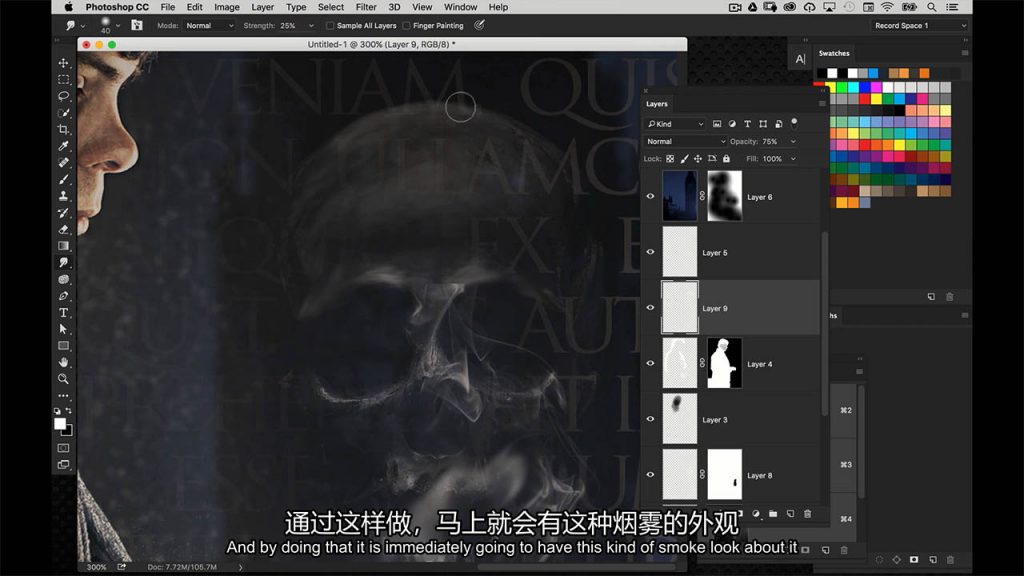Screen dimensions: 1024x576
Task: Open the tool preset picker
Action: point(82,25)
